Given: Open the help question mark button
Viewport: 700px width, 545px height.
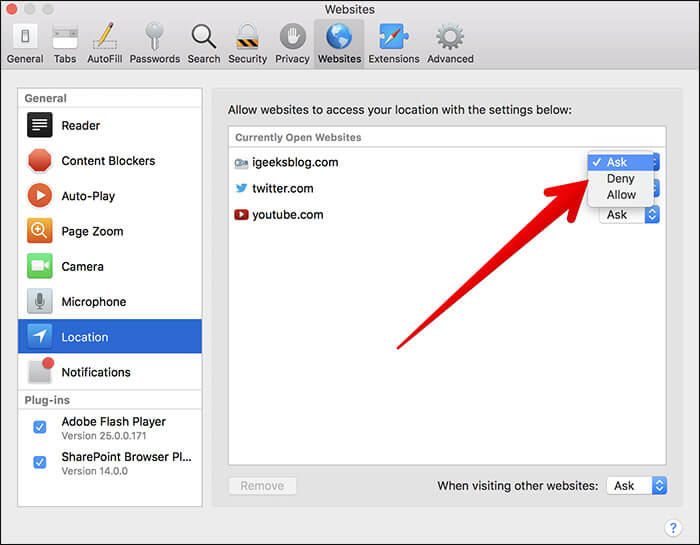Looking at the screenshot, I should (x=673, y=528).
